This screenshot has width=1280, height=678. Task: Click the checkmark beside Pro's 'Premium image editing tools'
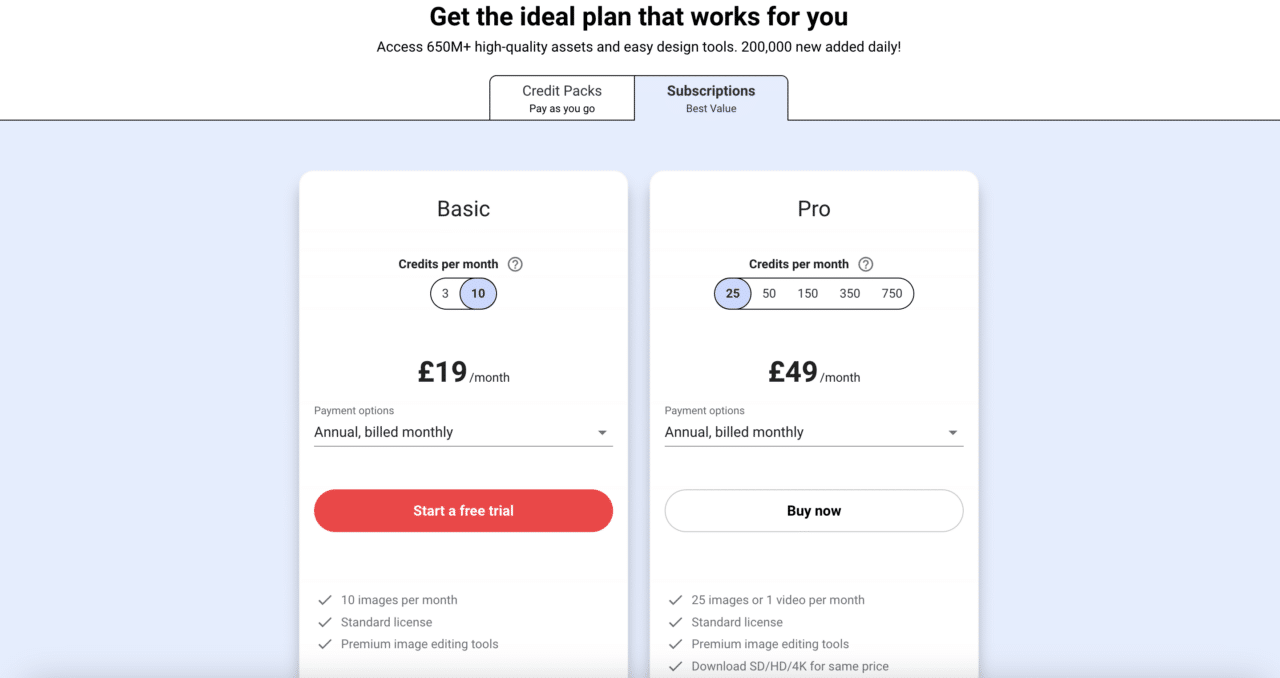[675, 644]
